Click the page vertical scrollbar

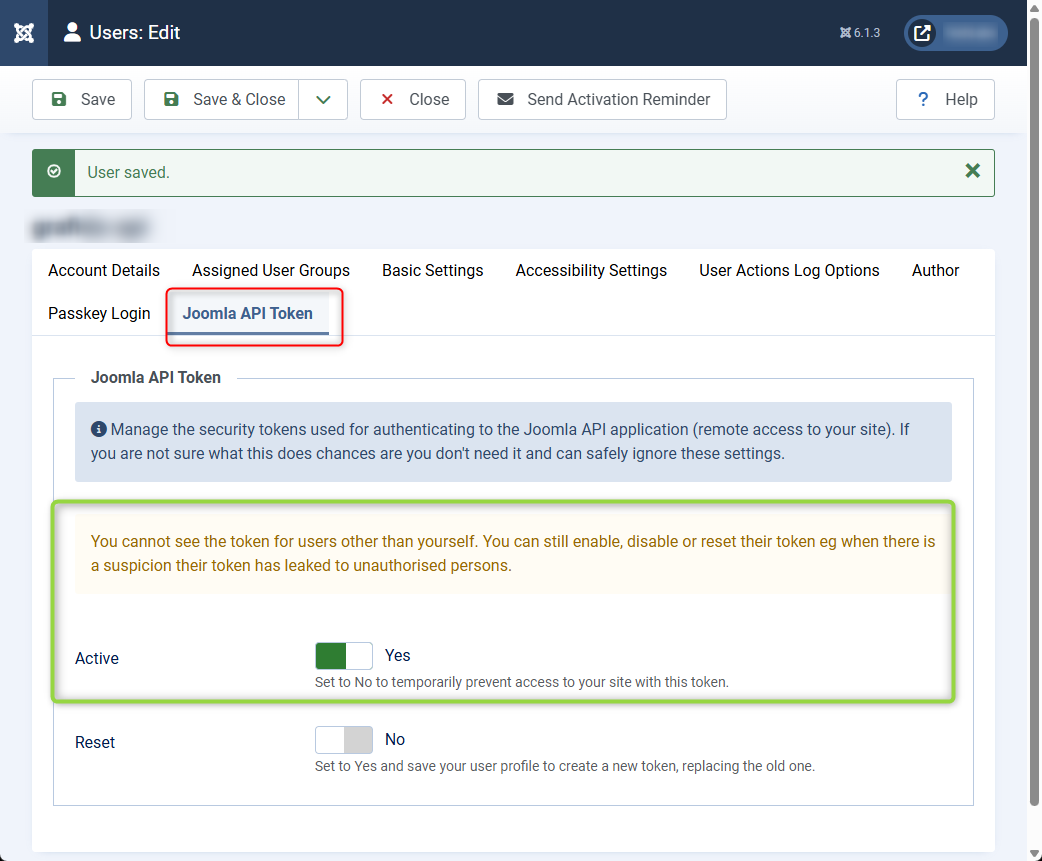pyautogui.click(x=1035, y=412)
